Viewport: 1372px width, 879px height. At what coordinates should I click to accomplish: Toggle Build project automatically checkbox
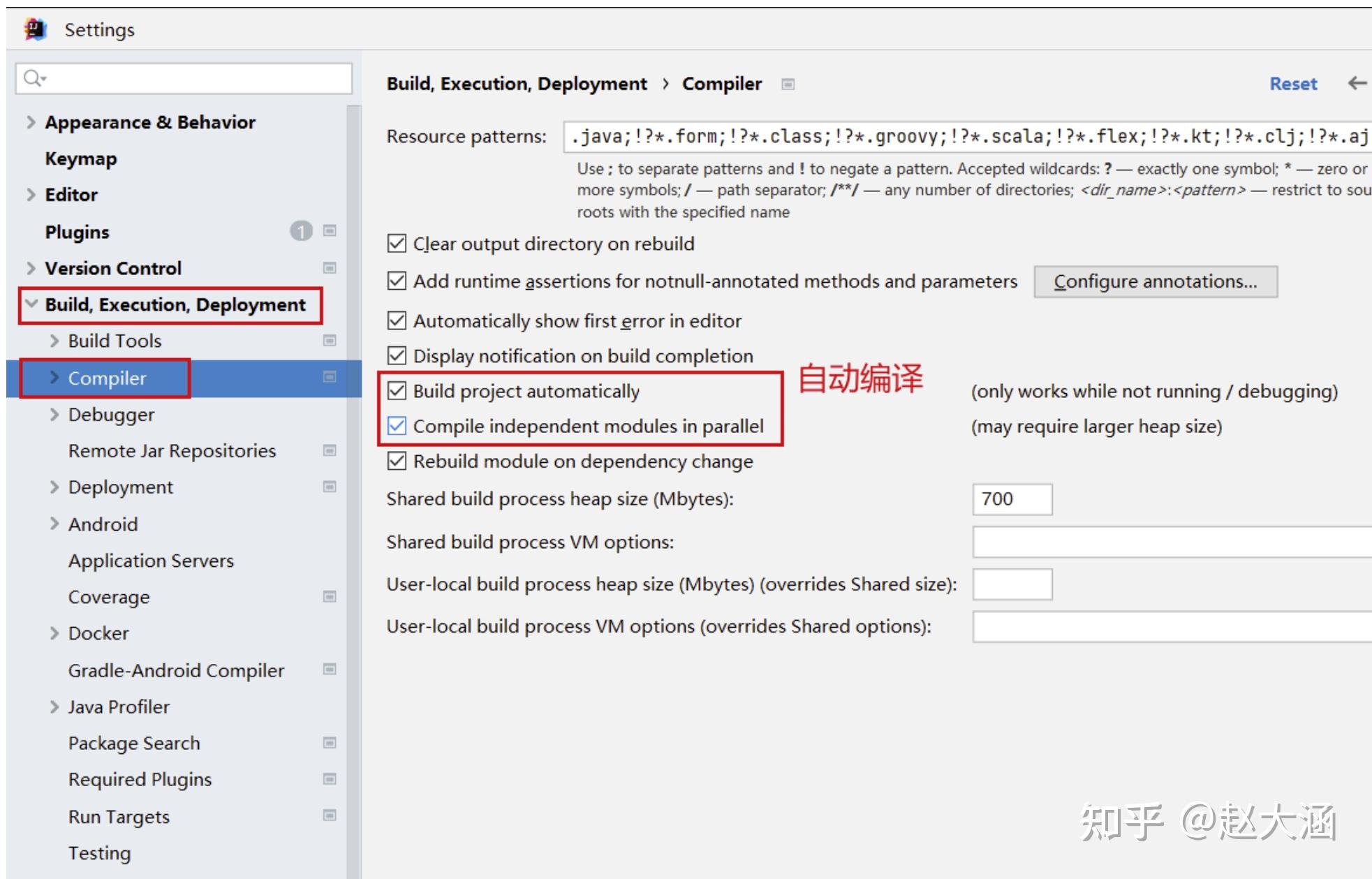(x=397, y=391)
